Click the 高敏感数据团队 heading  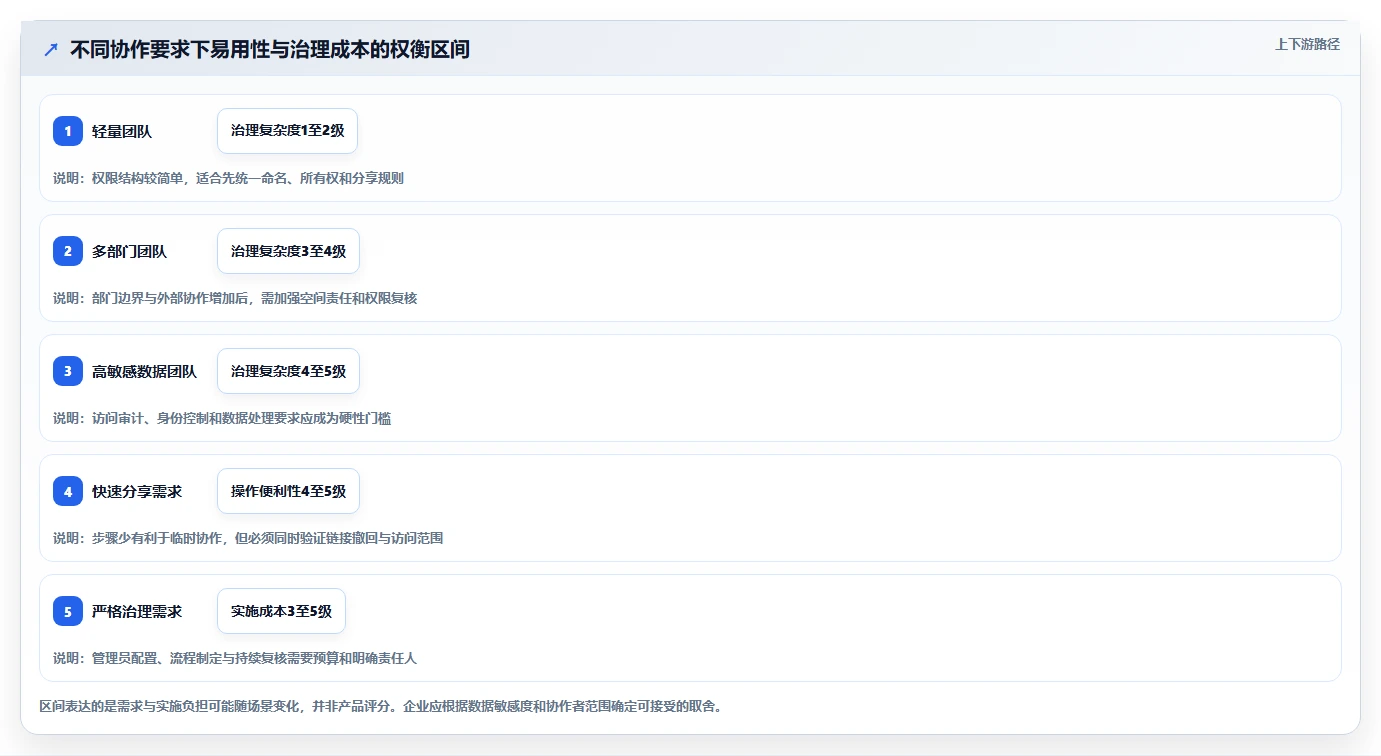click(144, 371)
